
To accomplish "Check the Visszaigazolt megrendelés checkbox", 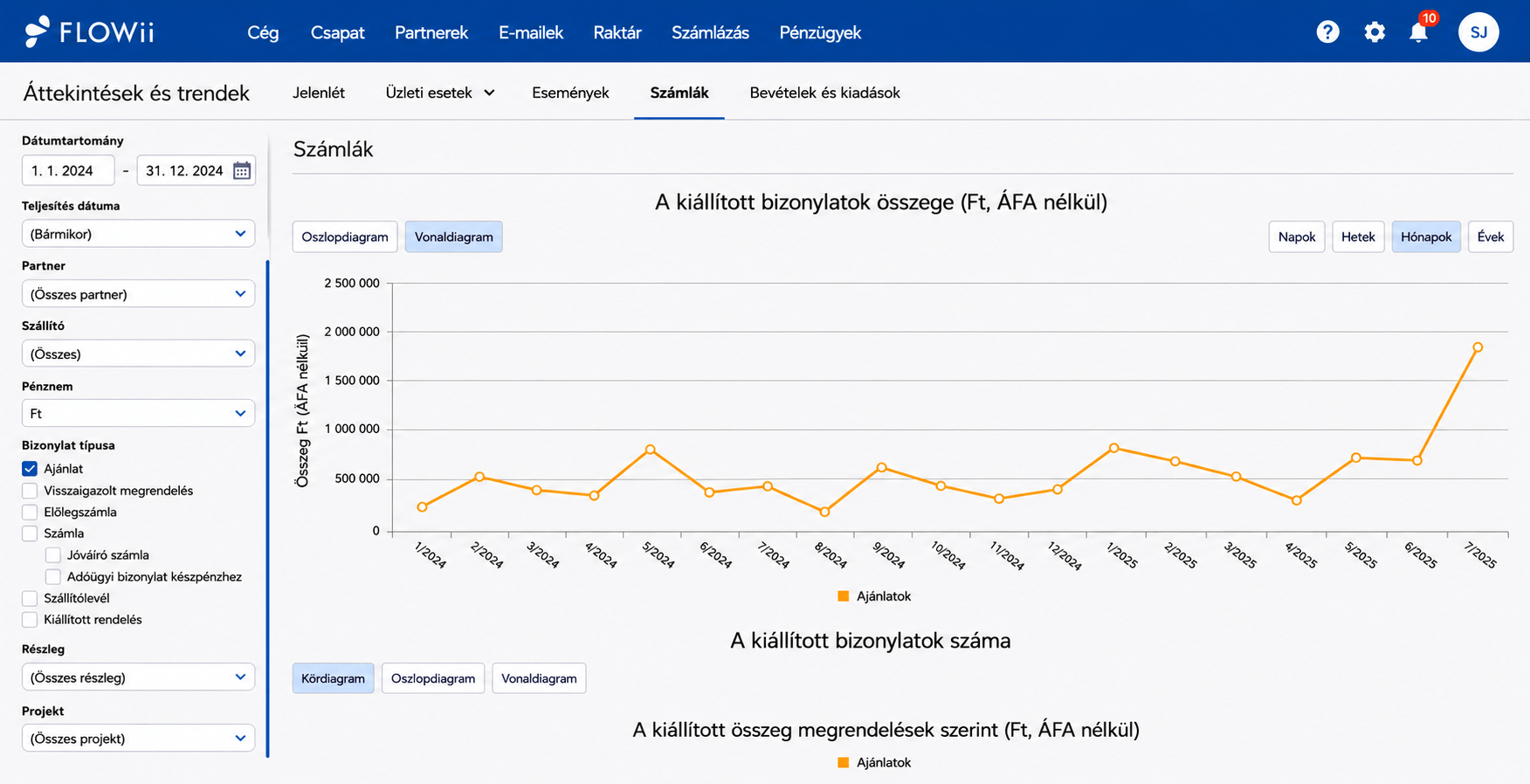I will point(30,491).
